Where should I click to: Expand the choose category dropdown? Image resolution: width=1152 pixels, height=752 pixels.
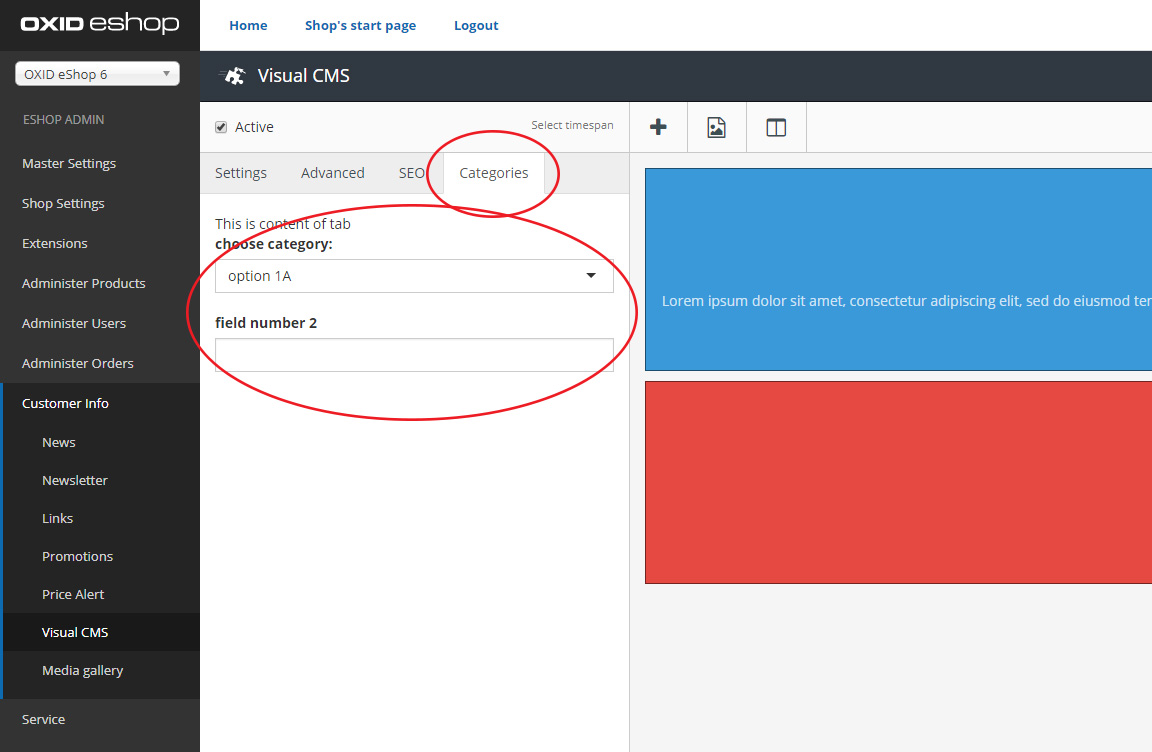tap(414, 276)
